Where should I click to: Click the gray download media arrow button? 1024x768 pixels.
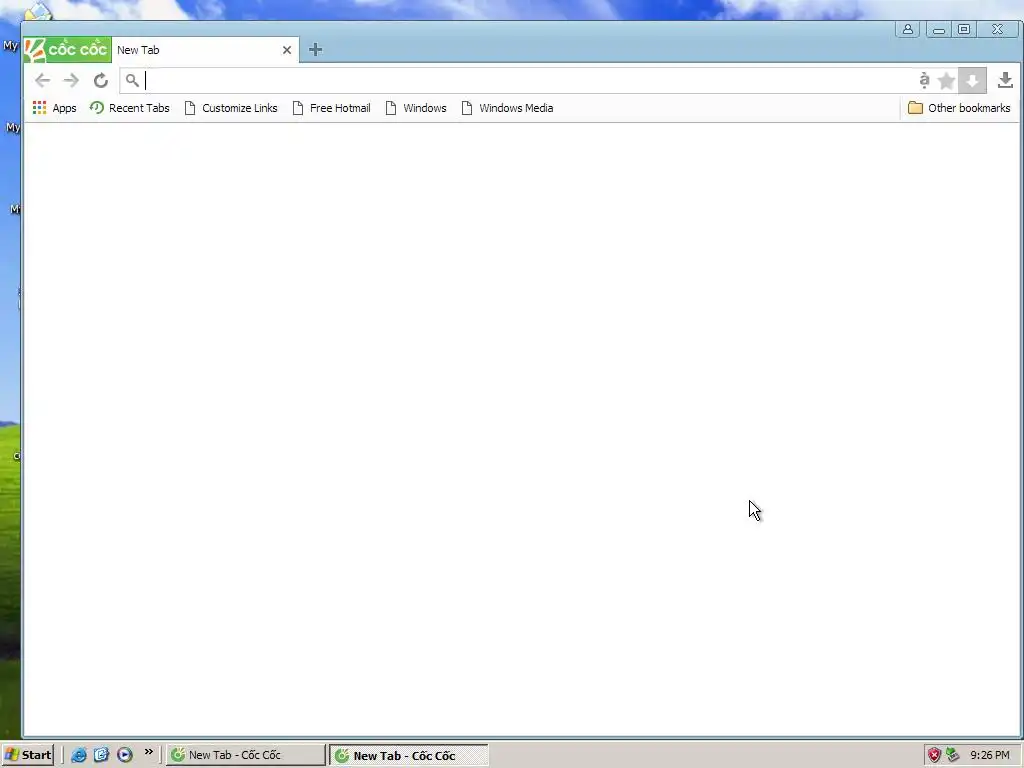(x=972, y=81)
